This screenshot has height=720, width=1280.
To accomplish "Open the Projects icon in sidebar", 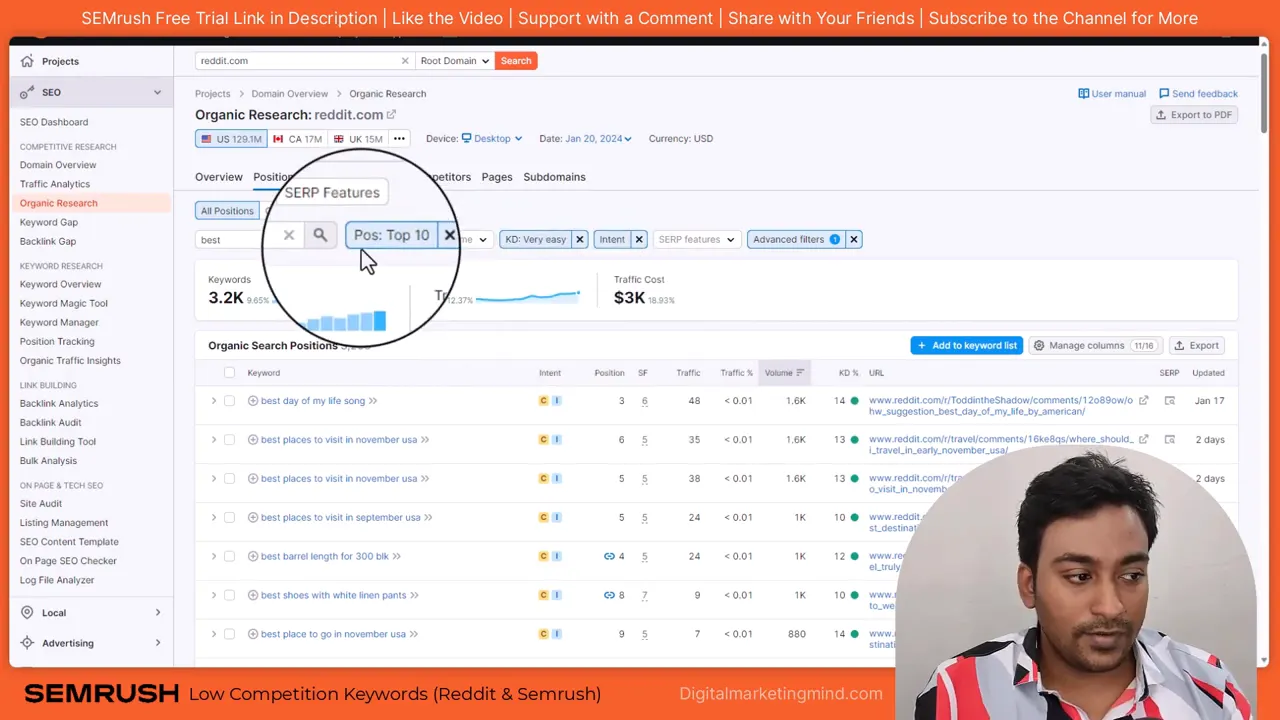I will tap(27, 61).
